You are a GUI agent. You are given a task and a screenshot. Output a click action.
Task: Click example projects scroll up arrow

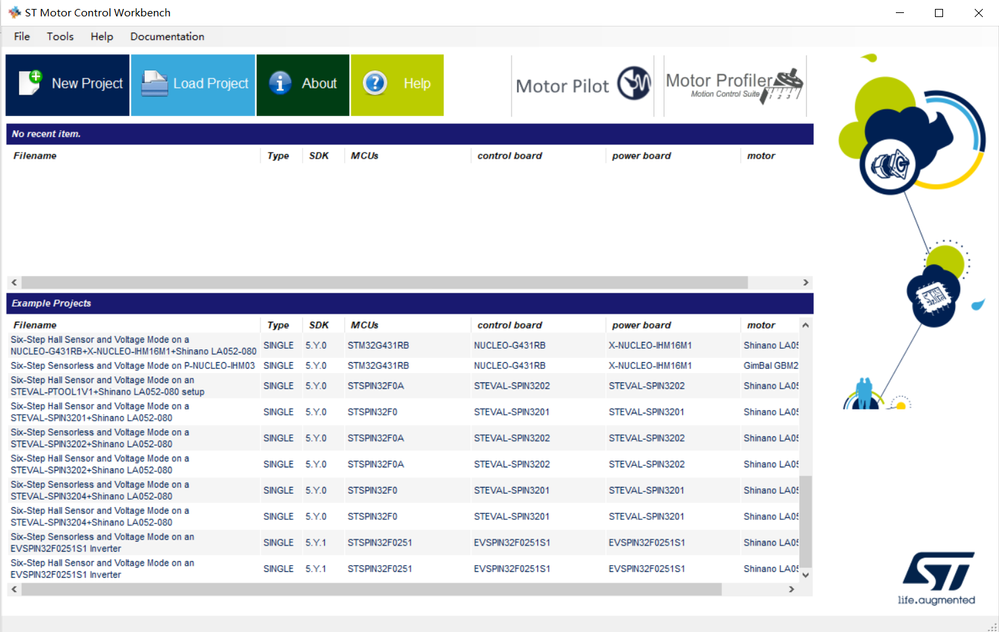(x=805, y=325)
